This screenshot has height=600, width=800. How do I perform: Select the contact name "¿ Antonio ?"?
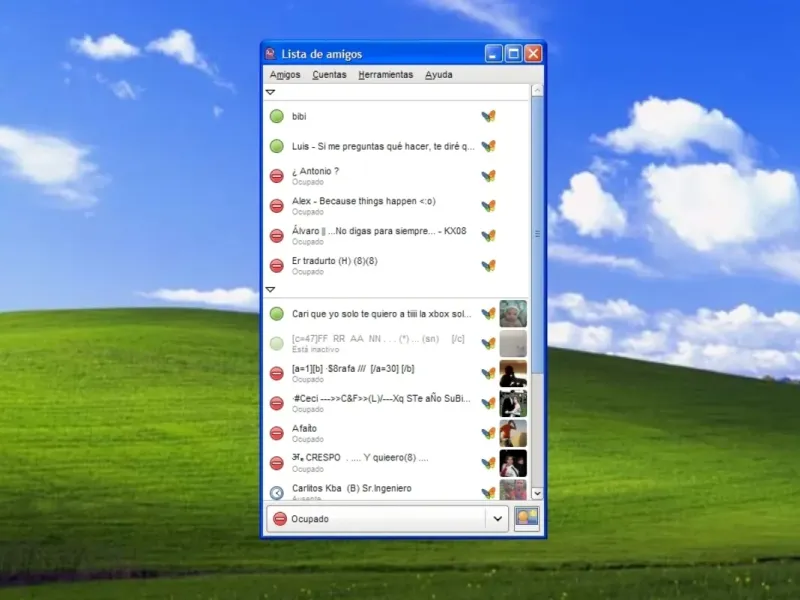click(x=315, y=171)
